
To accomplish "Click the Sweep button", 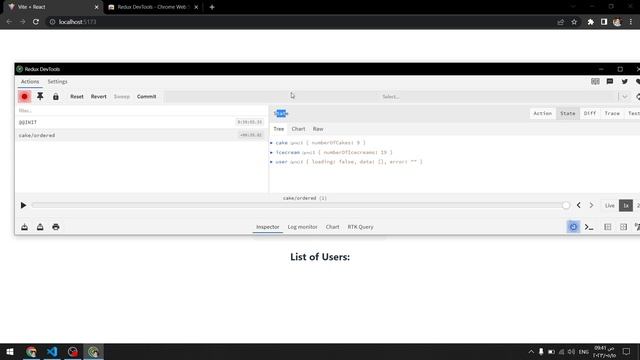I will click(x=122, y=97).
